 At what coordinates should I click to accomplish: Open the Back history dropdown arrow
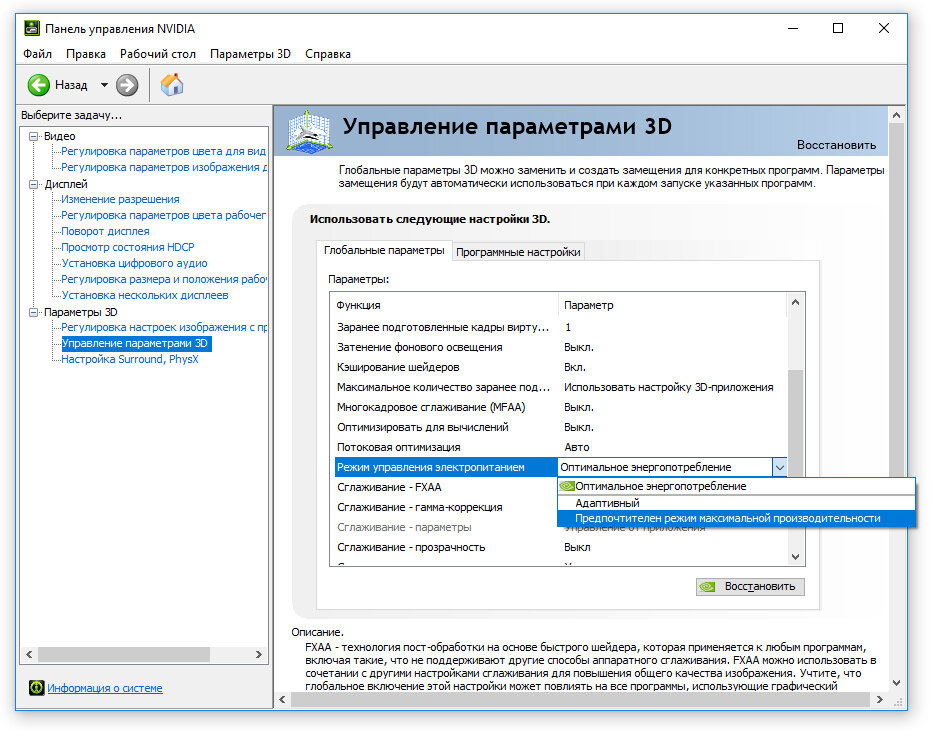point(104,85)
